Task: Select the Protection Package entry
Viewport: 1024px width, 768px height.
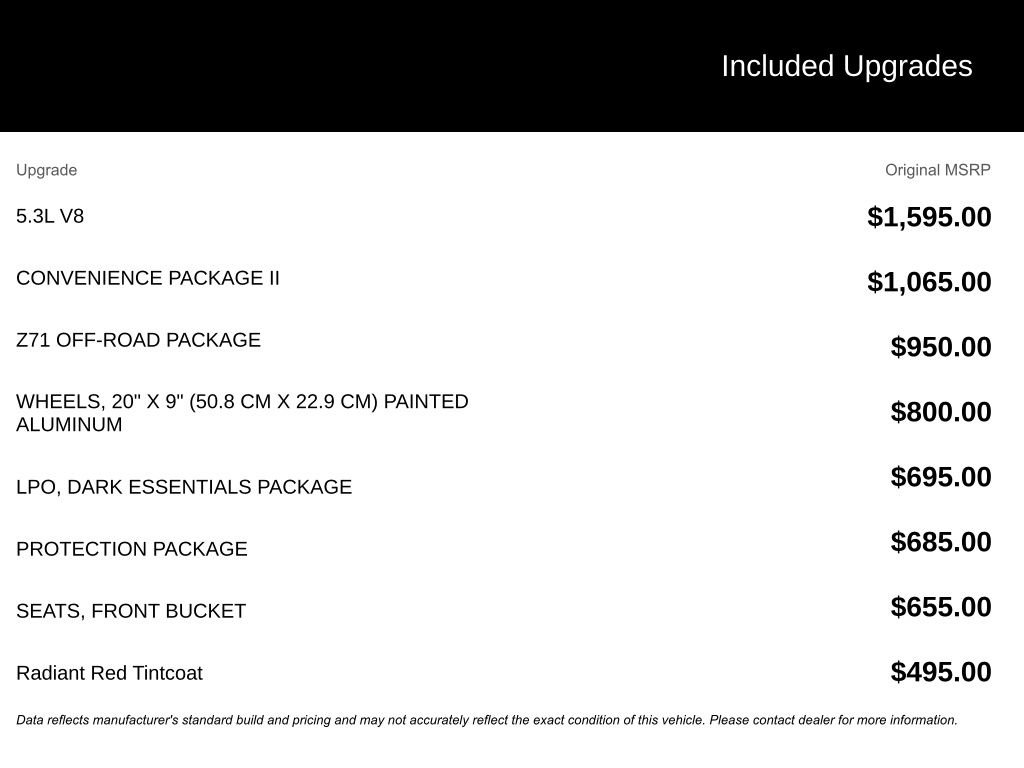Action: pyautogui.click(x=132, y=549)
